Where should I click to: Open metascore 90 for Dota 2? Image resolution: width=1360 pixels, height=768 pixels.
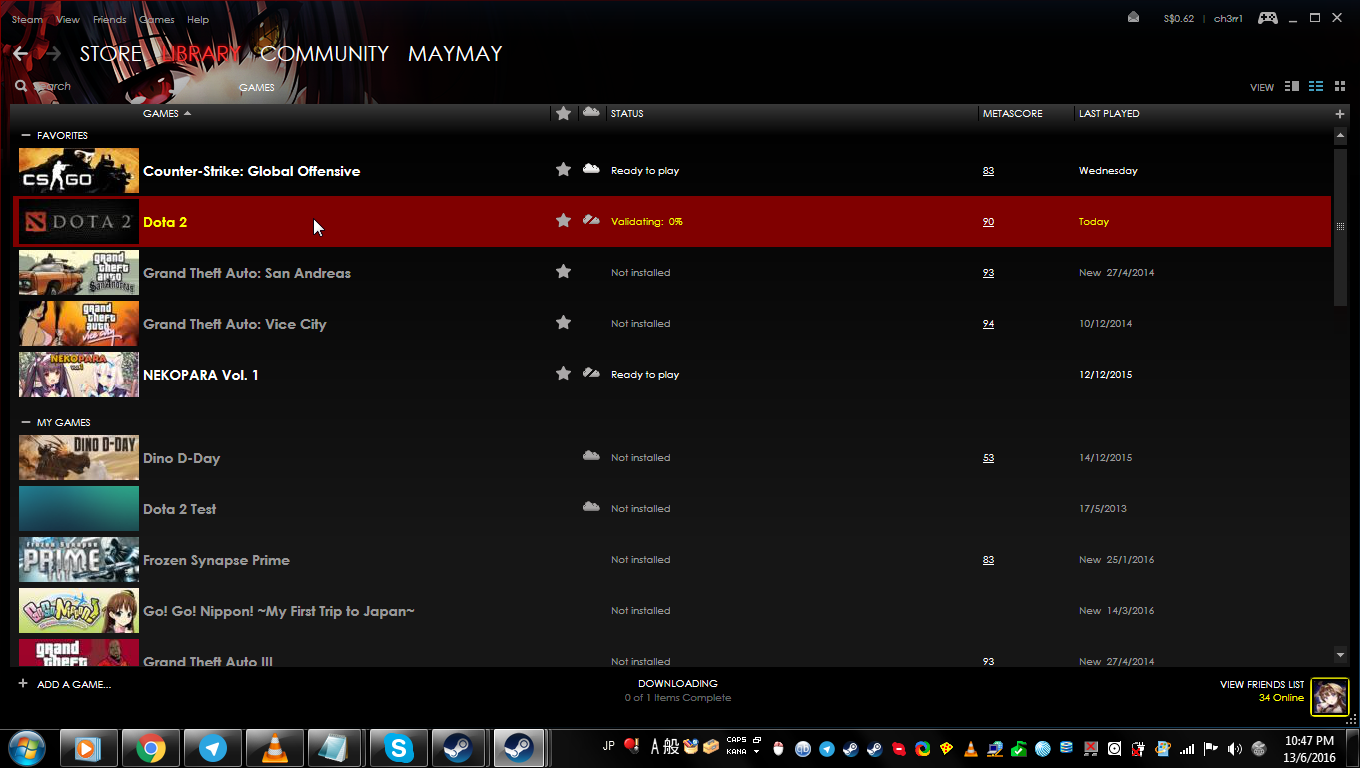click(x=988, y=222)
